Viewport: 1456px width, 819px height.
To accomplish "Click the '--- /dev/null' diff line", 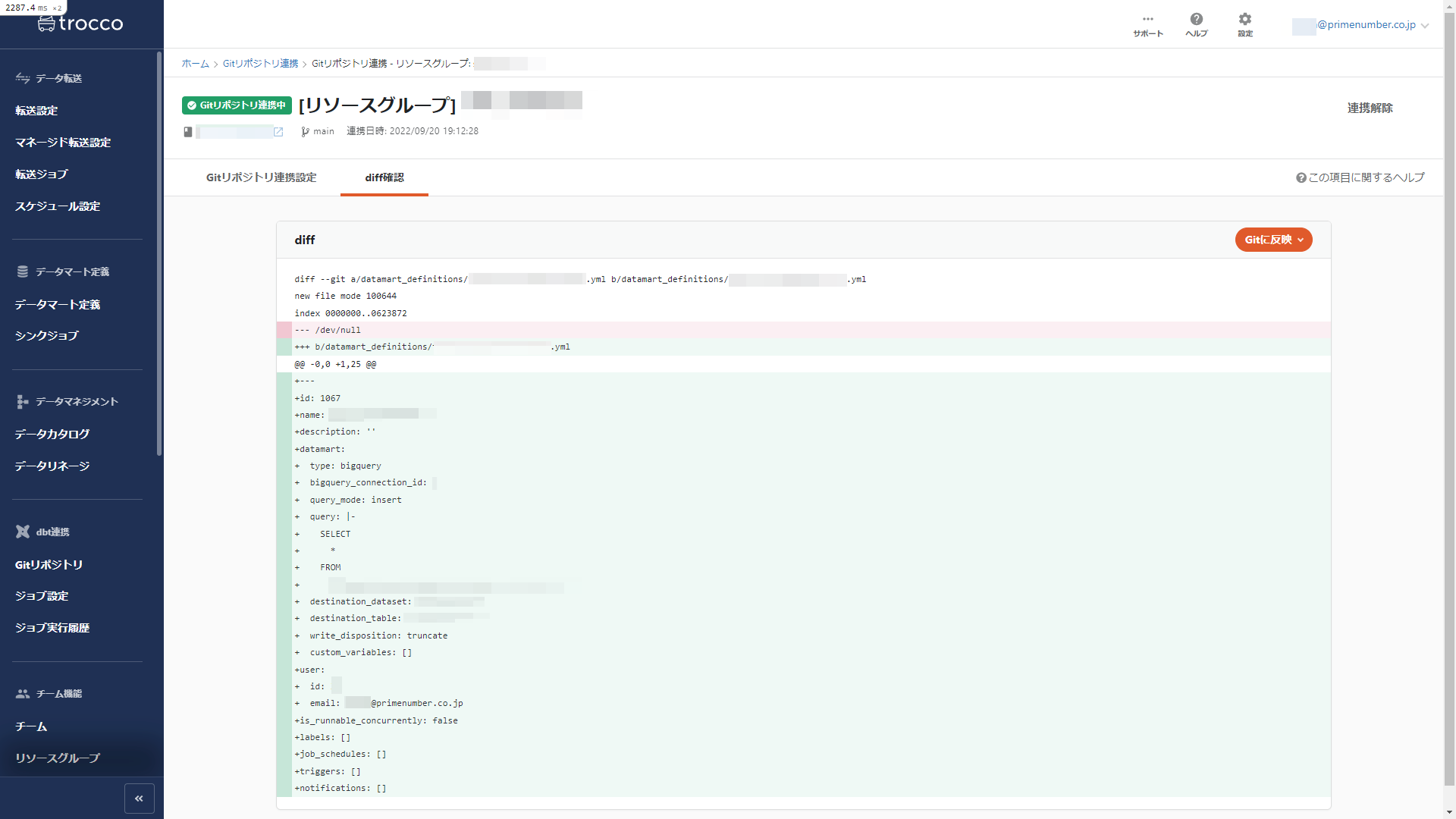I will 803,330.
